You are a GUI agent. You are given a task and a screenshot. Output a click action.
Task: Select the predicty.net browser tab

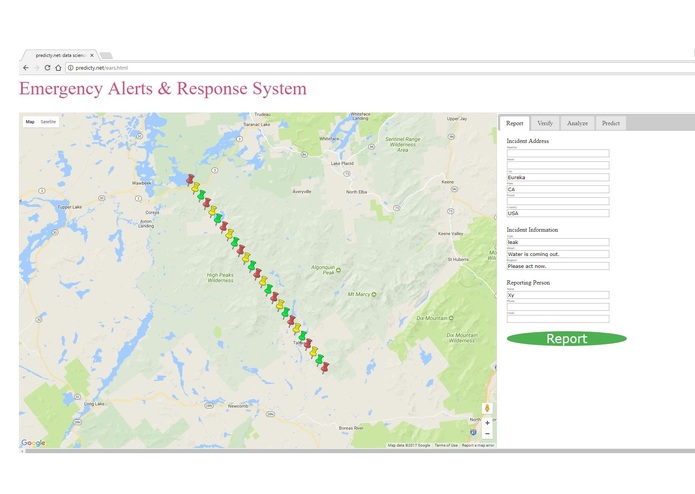coord(60,55)
